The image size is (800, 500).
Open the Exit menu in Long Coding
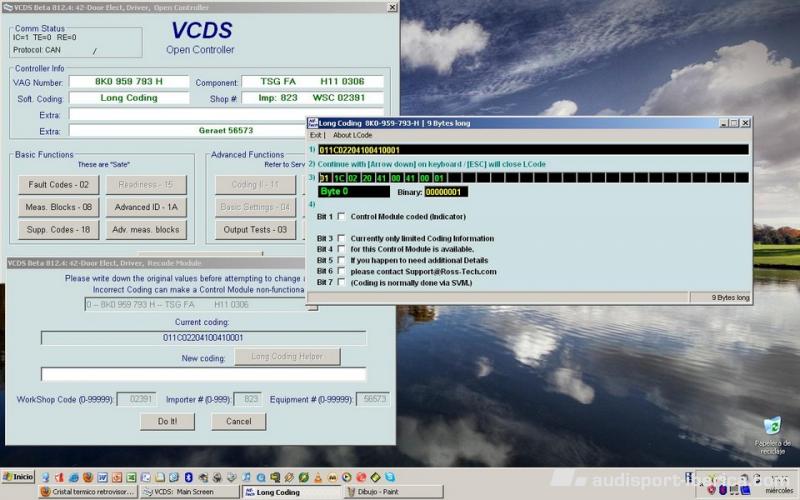pyautogui.click(x=315, y=135)
